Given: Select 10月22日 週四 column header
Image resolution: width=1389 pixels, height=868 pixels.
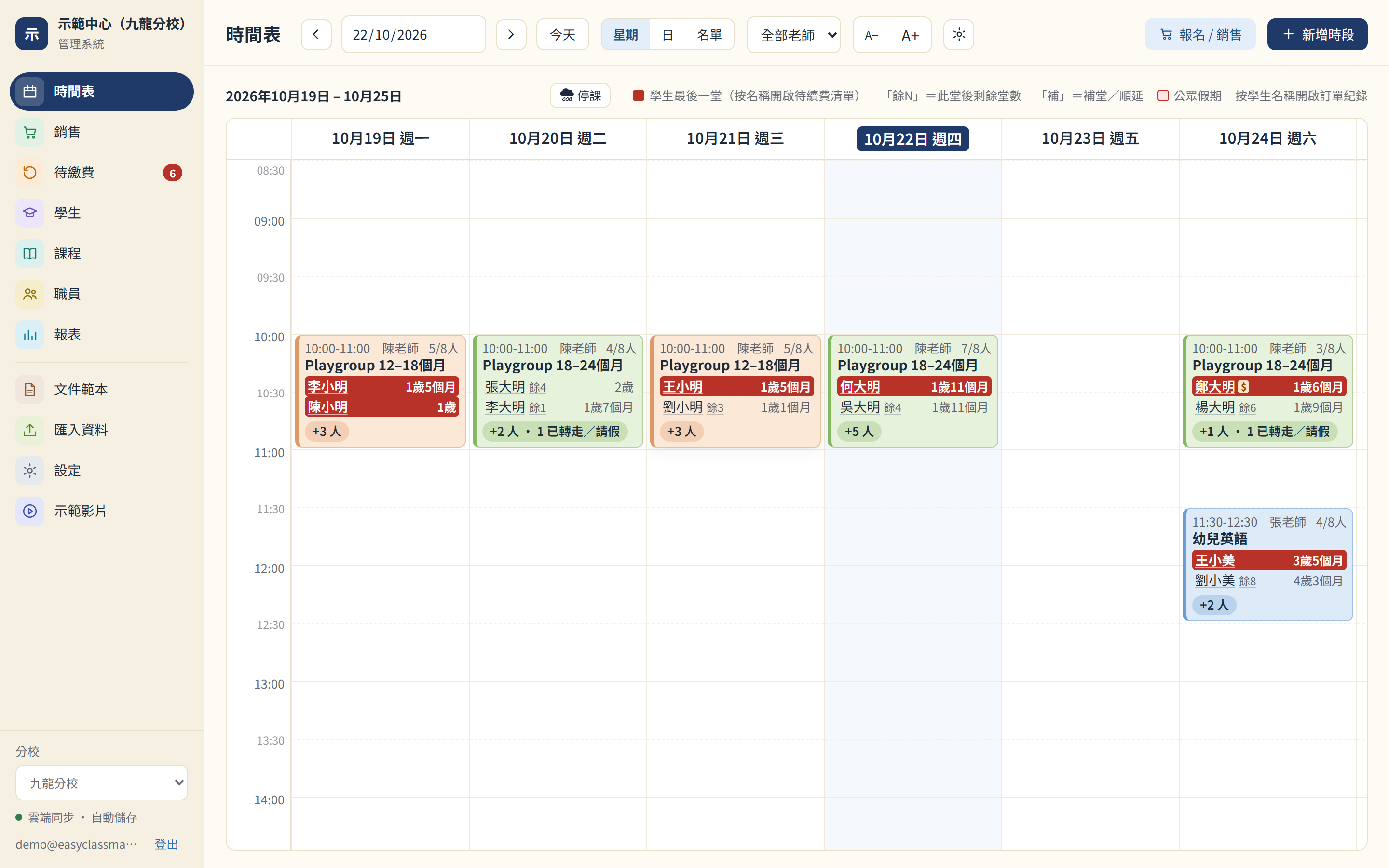Looking at the screenshot, I should (x=912, y=139).
